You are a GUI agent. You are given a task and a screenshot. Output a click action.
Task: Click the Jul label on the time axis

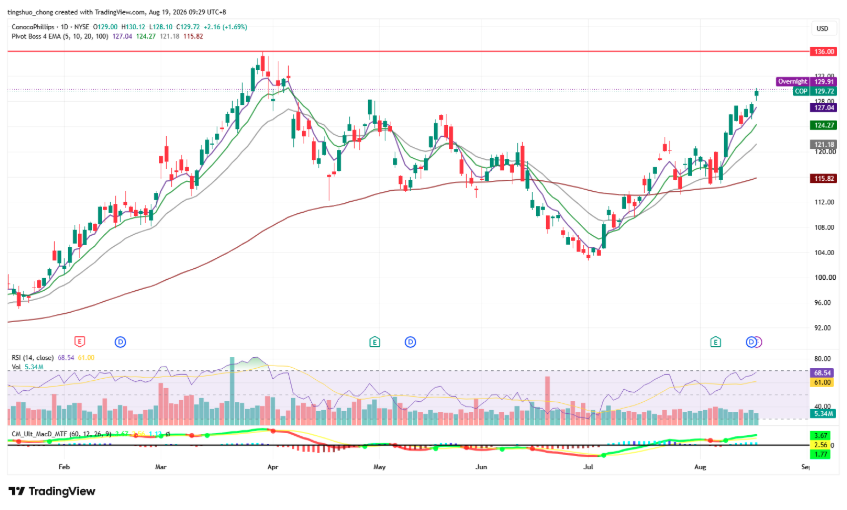tap(588, 467)
